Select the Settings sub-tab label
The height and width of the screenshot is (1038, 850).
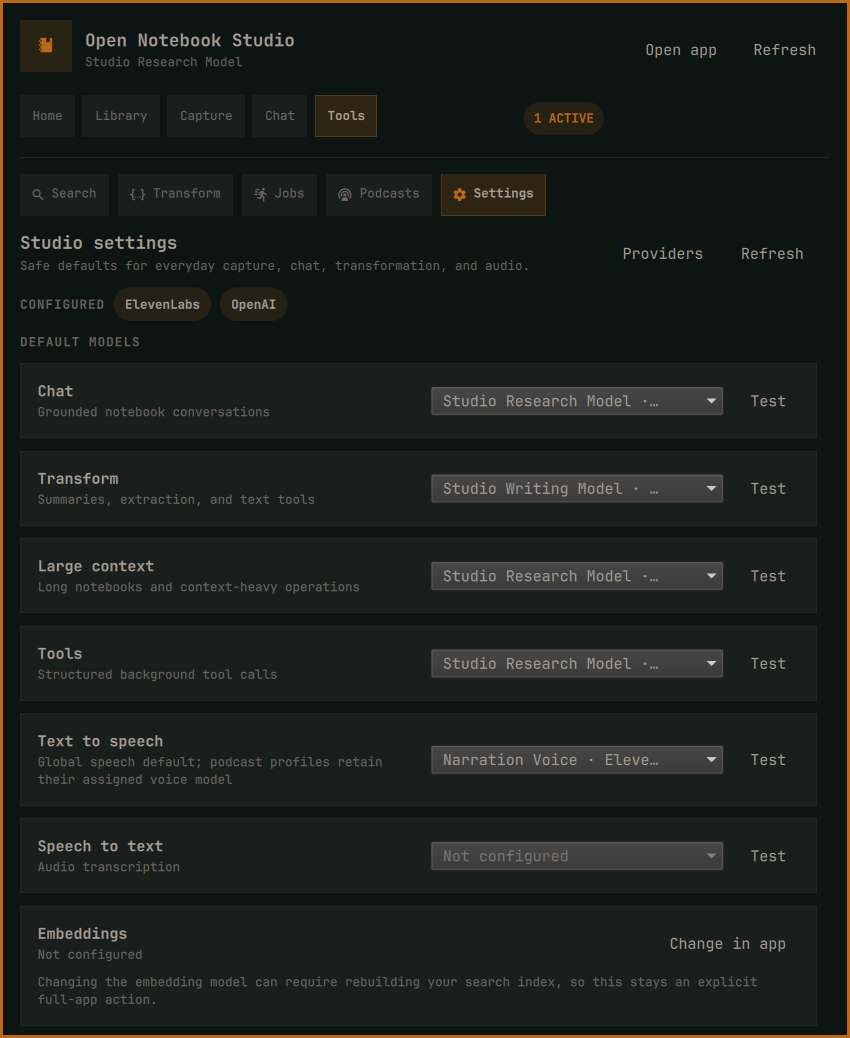tap(503, 193)
